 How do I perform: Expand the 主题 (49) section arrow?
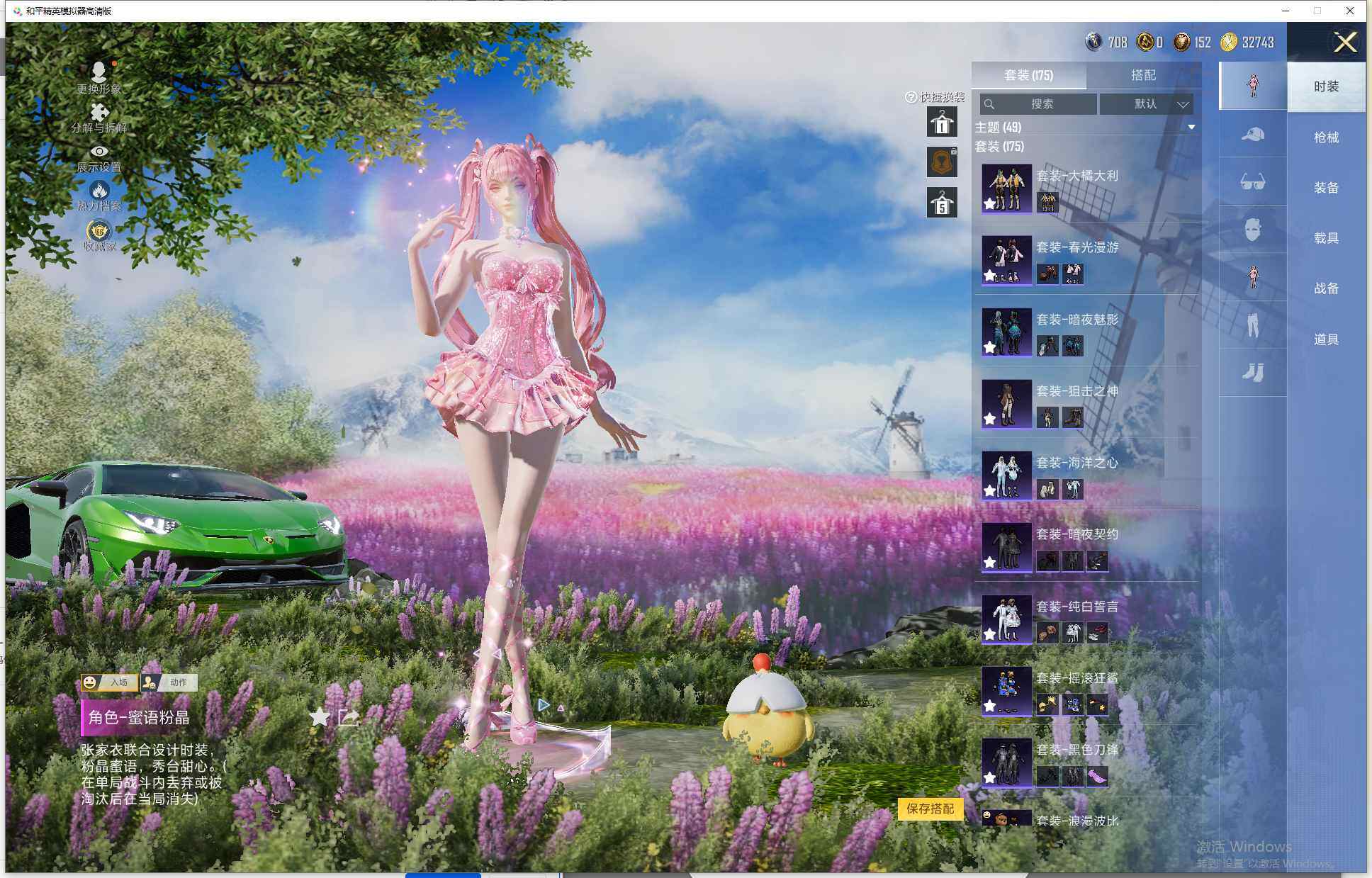[x=1191, y=128]
